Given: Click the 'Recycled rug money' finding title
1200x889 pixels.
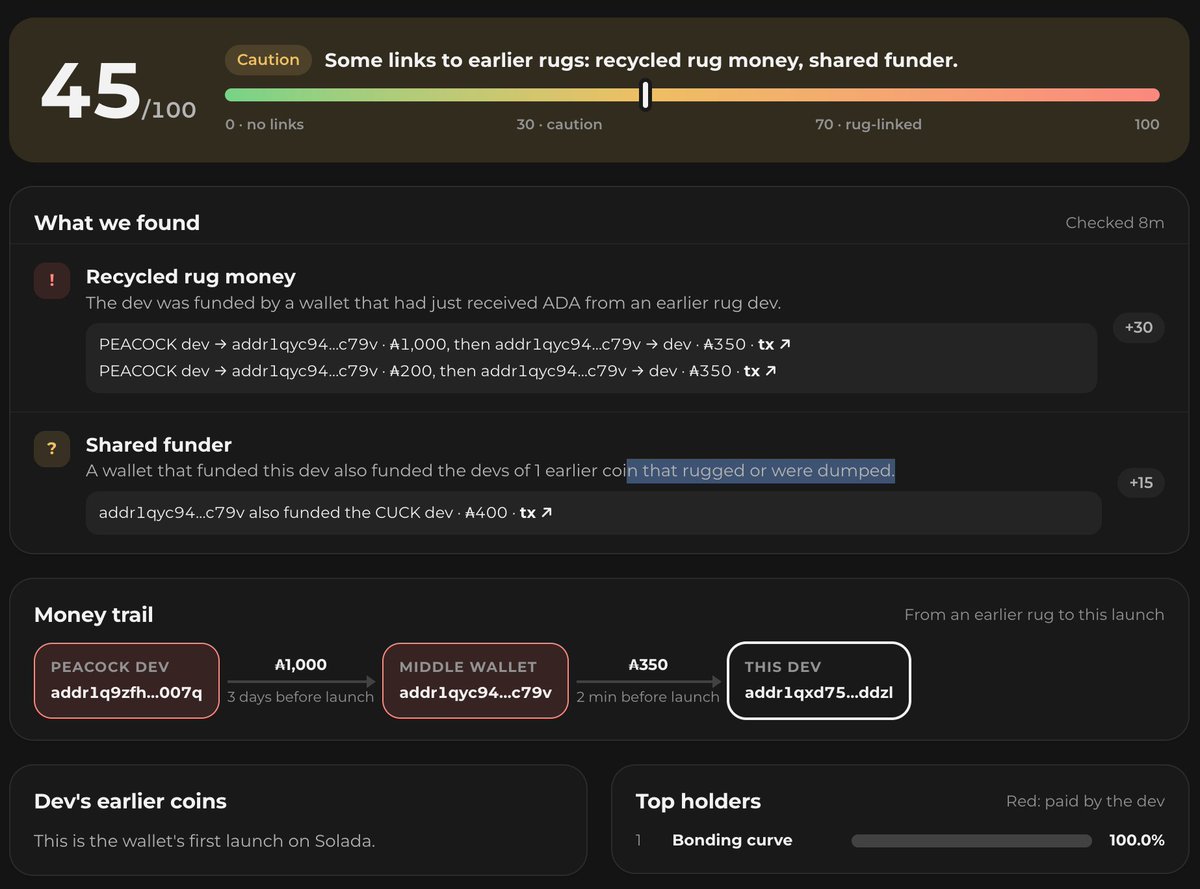Looking at the screenshot, I should coord(191,277).
